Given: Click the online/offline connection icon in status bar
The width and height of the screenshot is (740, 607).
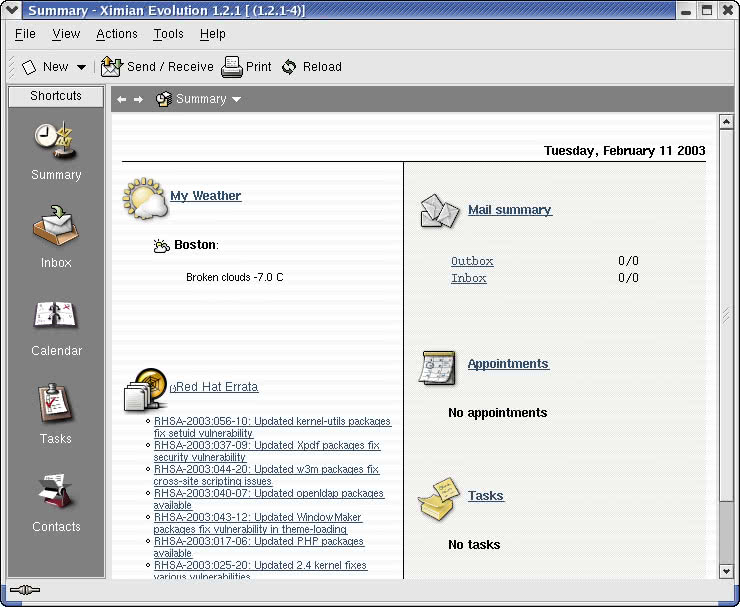Looking at the screenshot, I should 25,590.
